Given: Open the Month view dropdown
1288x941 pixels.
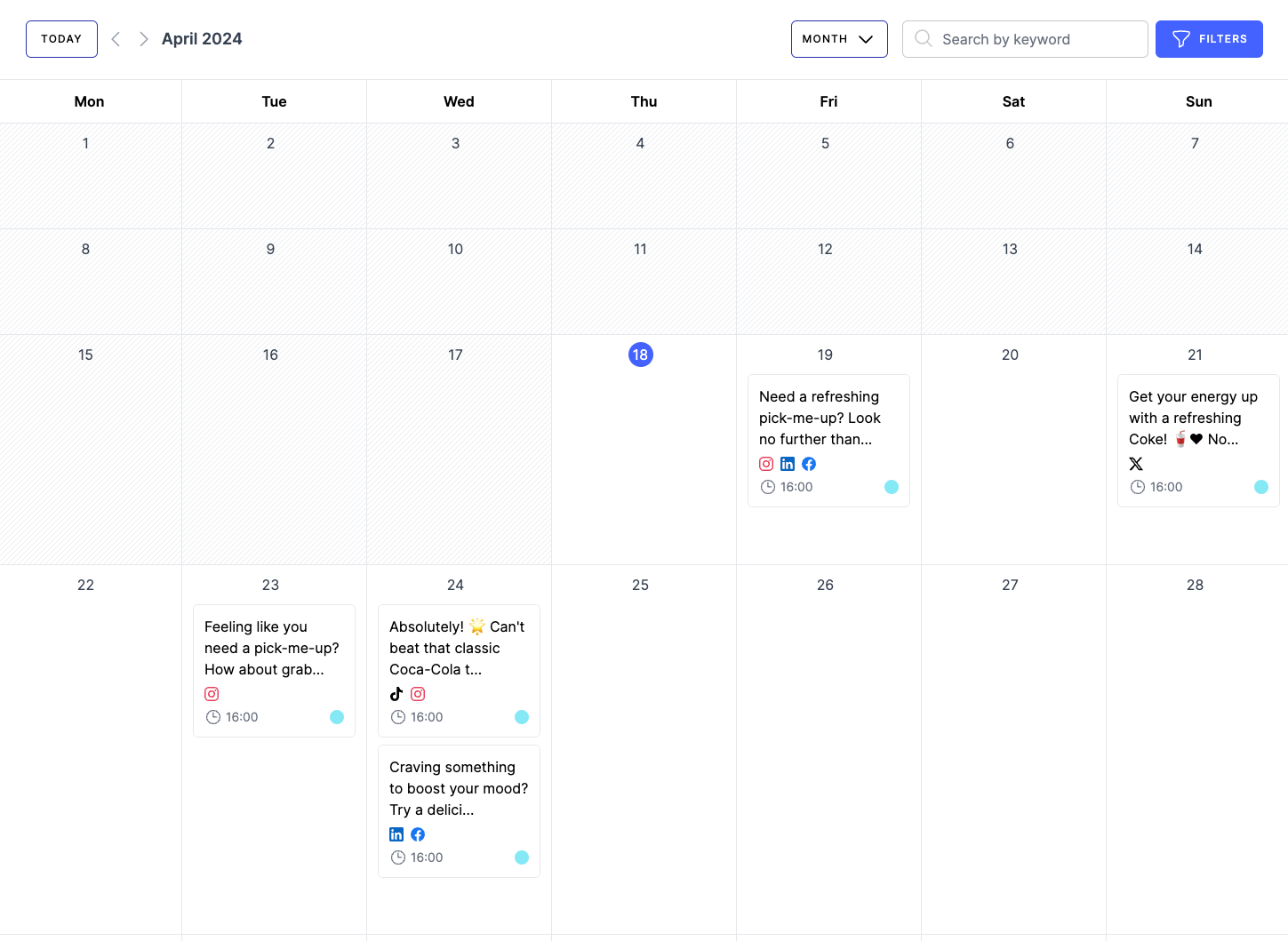Looking at the screenshot, I should coord(838,39).
